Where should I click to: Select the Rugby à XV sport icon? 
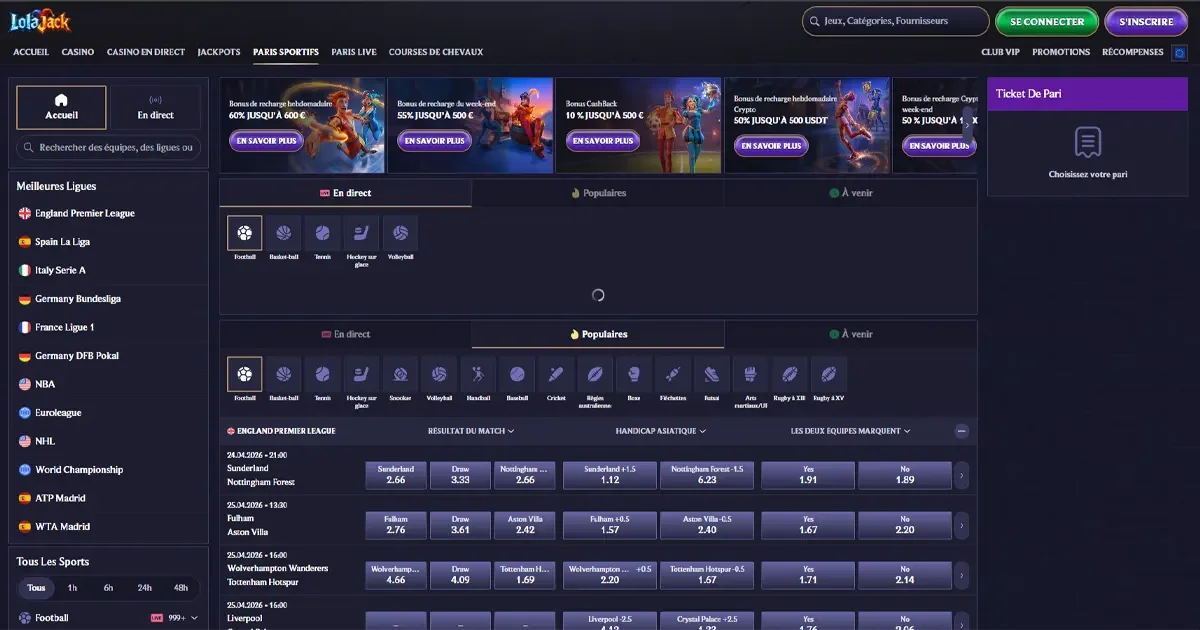coord(828,374)
